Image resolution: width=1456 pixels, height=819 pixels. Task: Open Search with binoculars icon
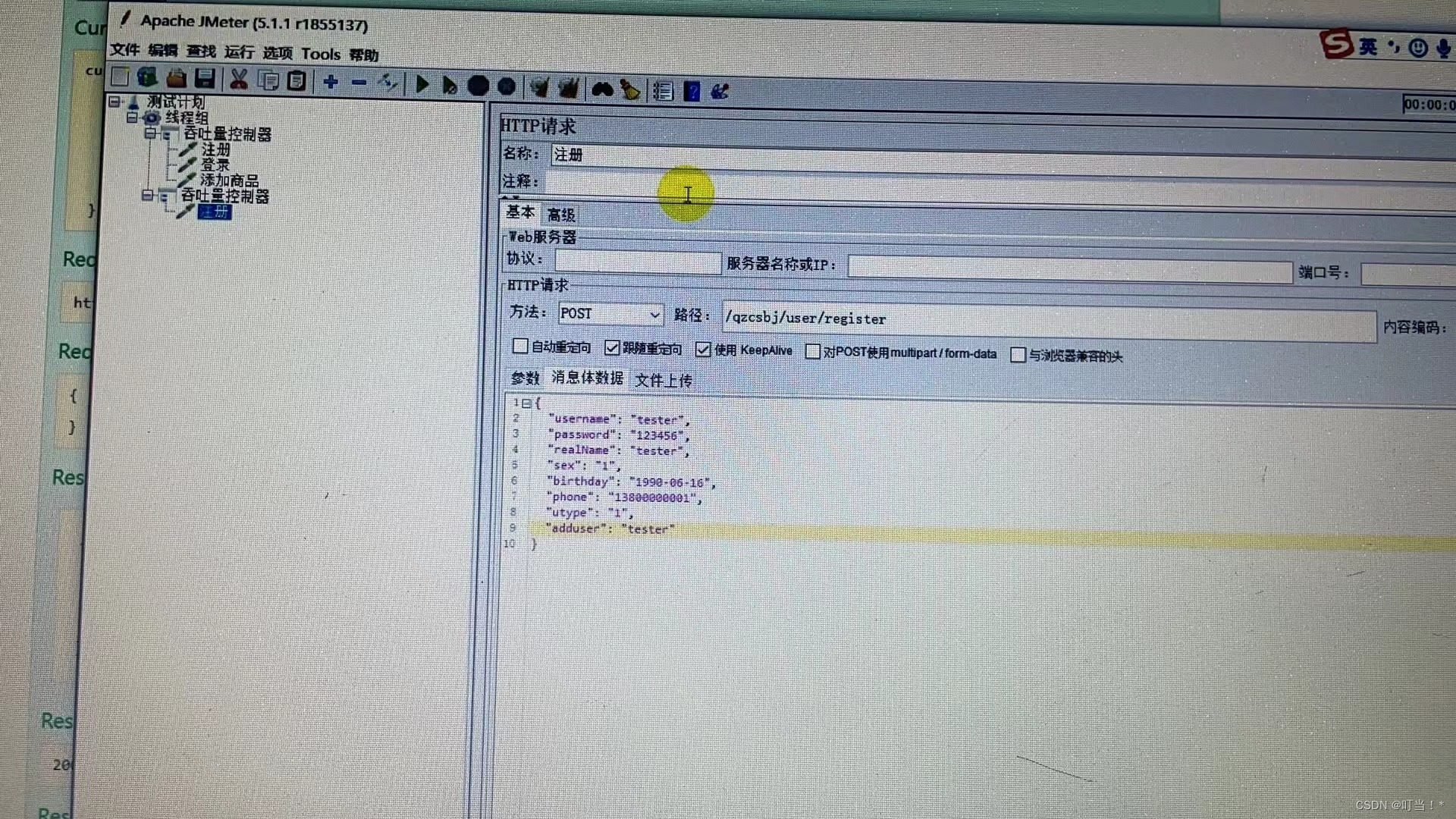point(602,89)
